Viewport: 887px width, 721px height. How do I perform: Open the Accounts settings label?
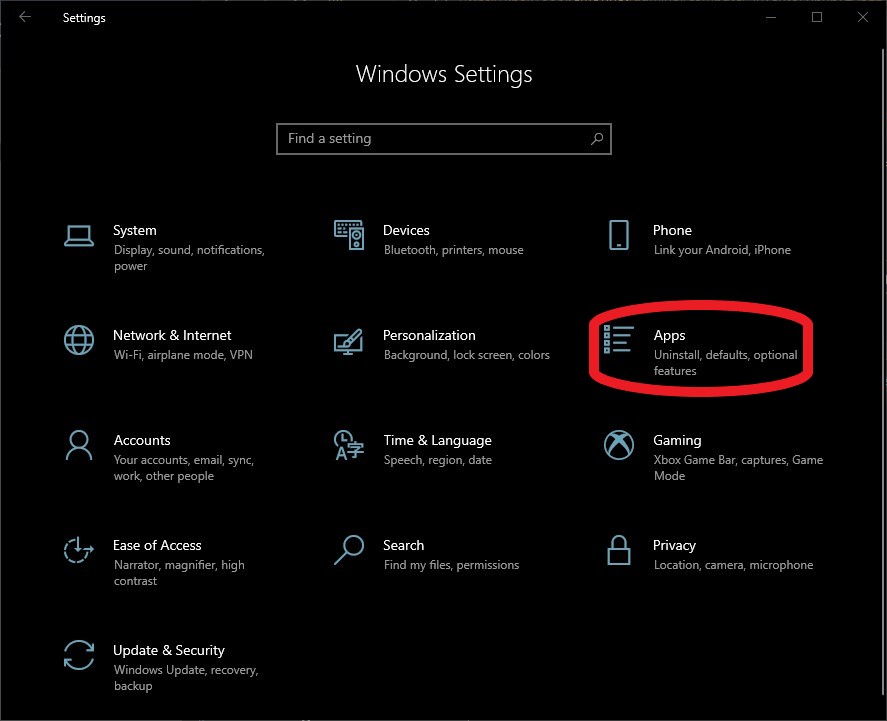tap(142, 440)
